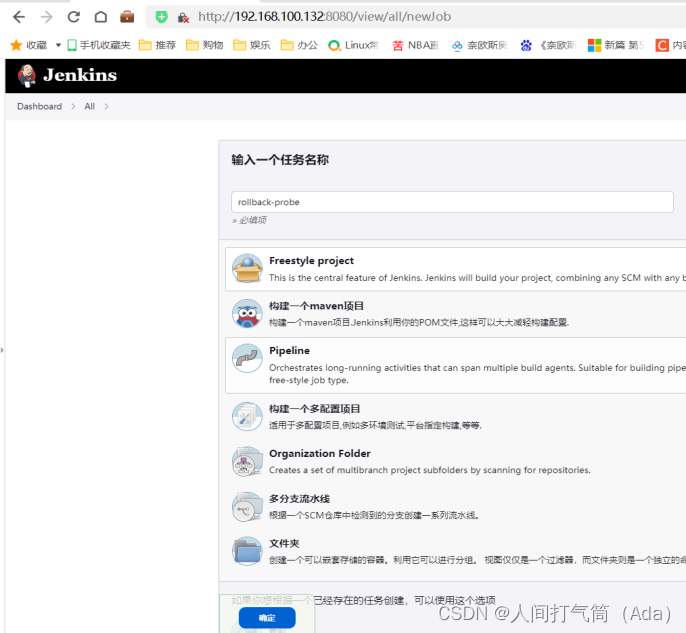Choose the 多分支流水线 option title
The height and width of the screenshot is (633, 686).
tap(300, 499)
